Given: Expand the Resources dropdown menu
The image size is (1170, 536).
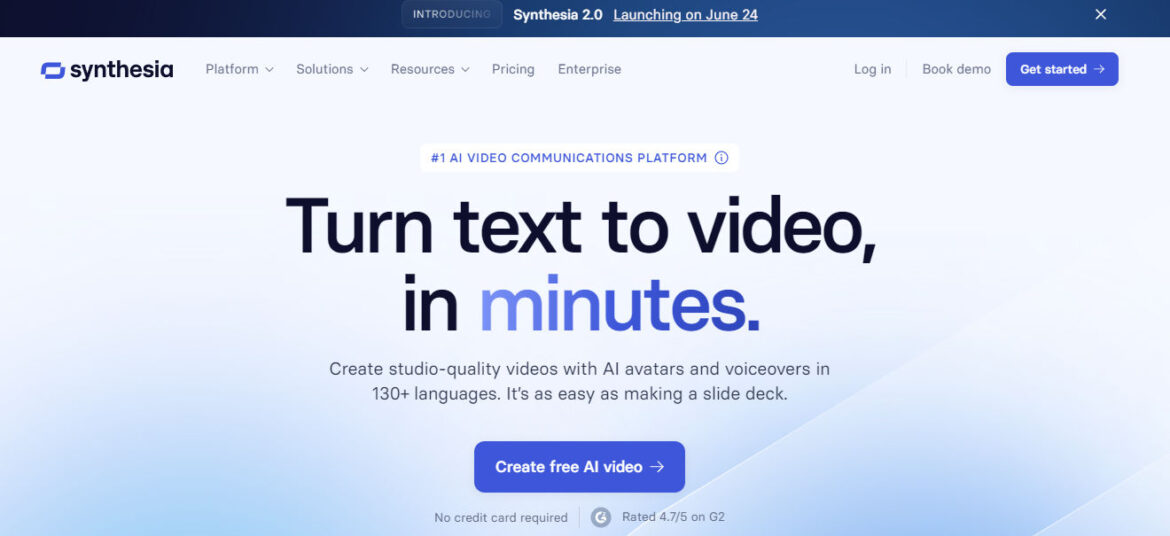Looking at the screenshot, I should click(x=430, y=69).
